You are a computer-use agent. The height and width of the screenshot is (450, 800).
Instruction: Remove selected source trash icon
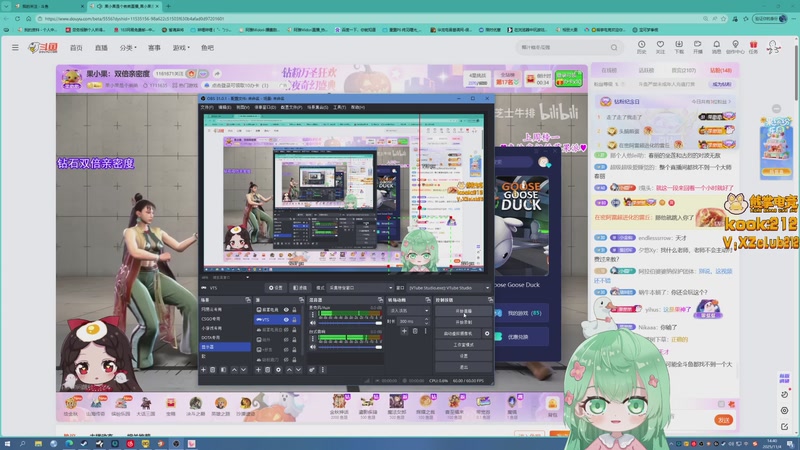point(267,370)
